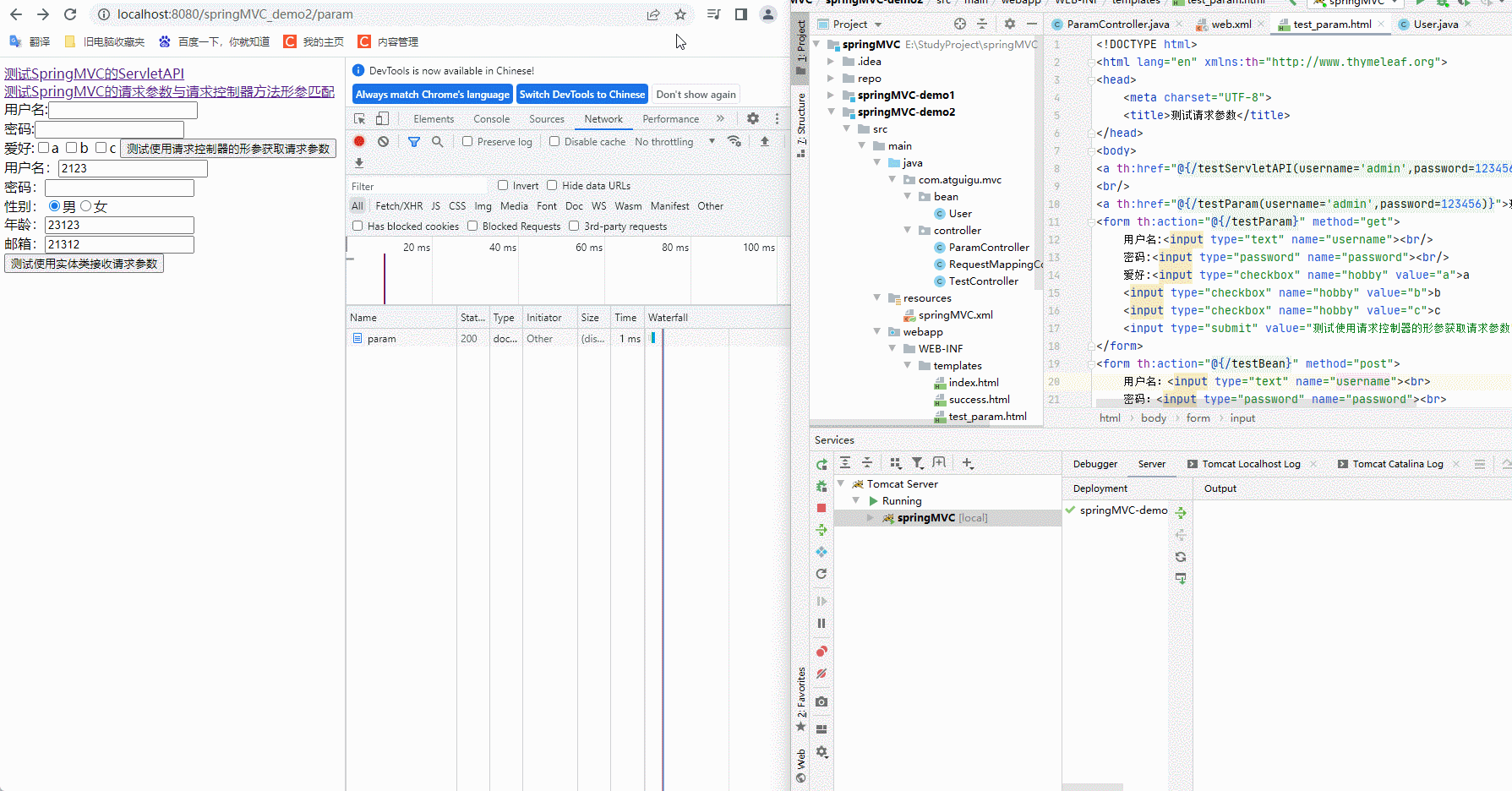Expand the springMVC [local] server node
Viewport: 1512px width, 791px height.
coord(871,518)
